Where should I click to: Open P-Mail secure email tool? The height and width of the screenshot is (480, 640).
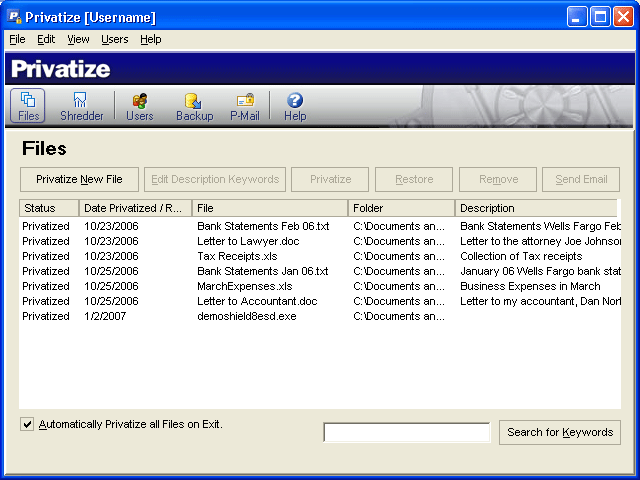[245, 107]
